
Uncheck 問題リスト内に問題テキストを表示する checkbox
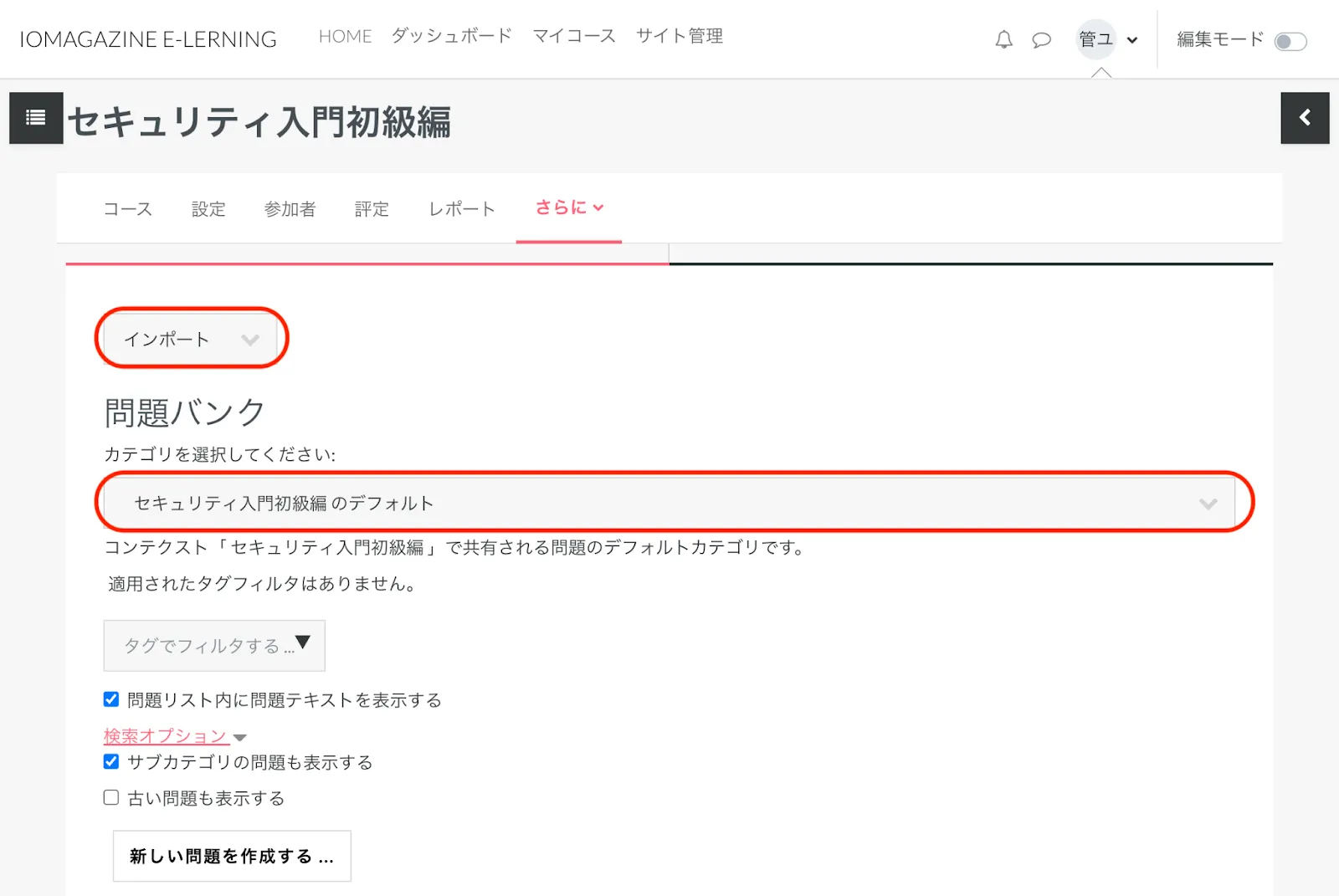click(x=111, y=699)
